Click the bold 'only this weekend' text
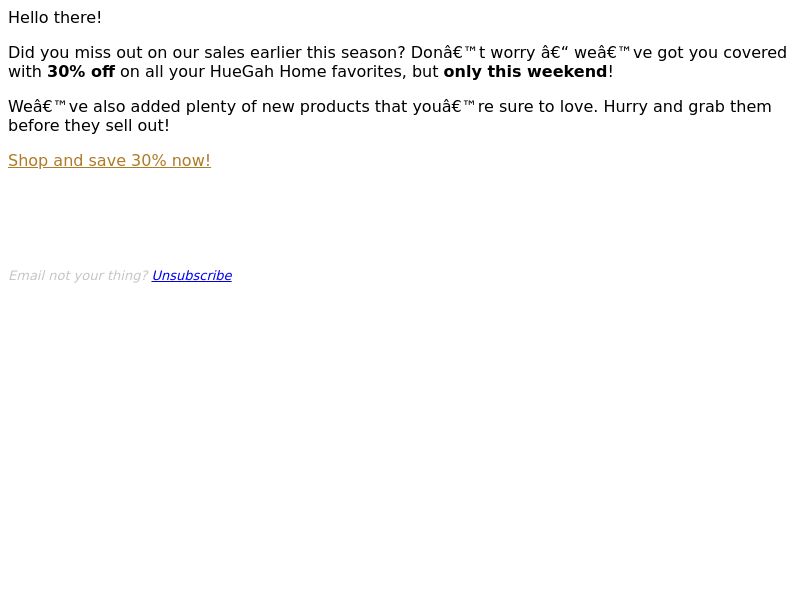The image size is (800, 600). coord(526,72)
